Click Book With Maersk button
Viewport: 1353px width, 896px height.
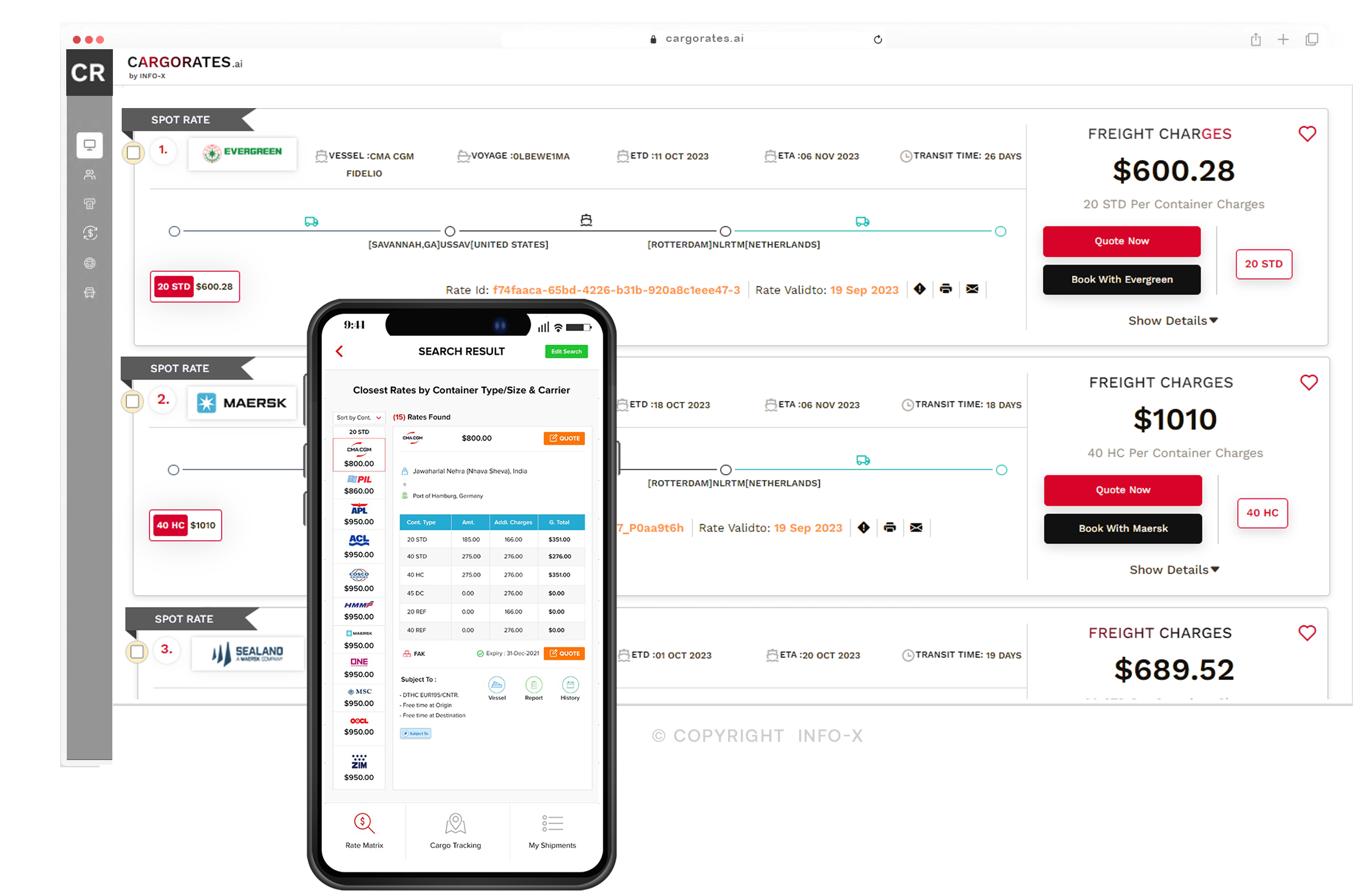click(1121, 528)
